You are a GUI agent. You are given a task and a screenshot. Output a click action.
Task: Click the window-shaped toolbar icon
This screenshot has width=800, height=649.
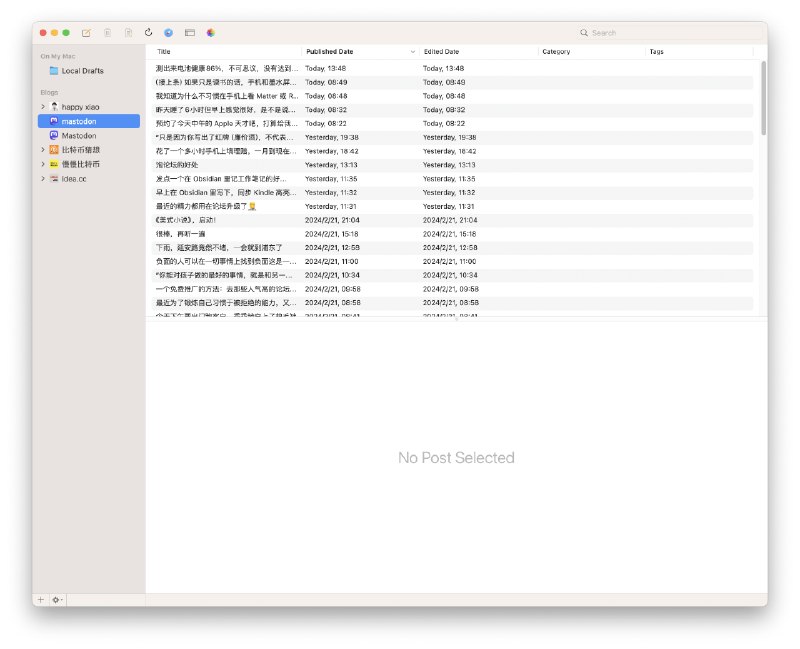point(189,33)
